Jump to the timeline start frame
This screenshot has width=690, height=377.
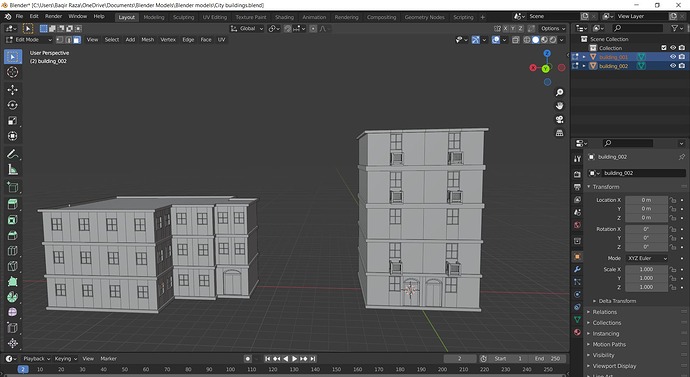(268, 359)
